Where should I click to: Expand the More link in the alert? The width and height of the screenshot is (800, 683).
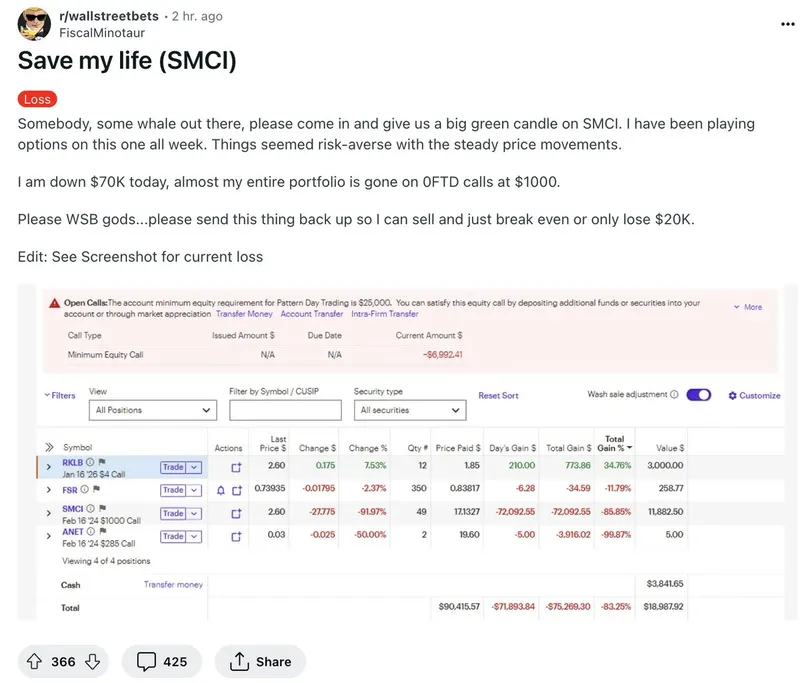[x=748, y=307]
